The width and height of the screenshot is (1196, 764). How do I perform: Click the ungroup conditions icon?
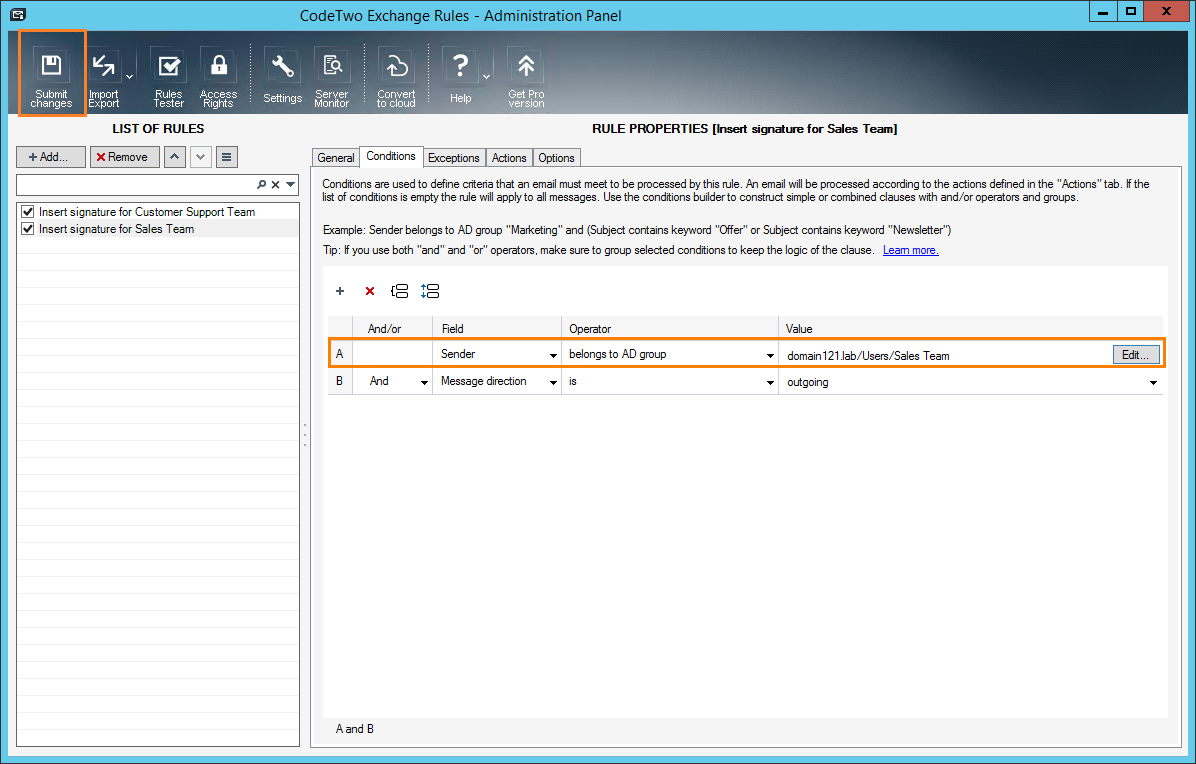click(430, 291)
